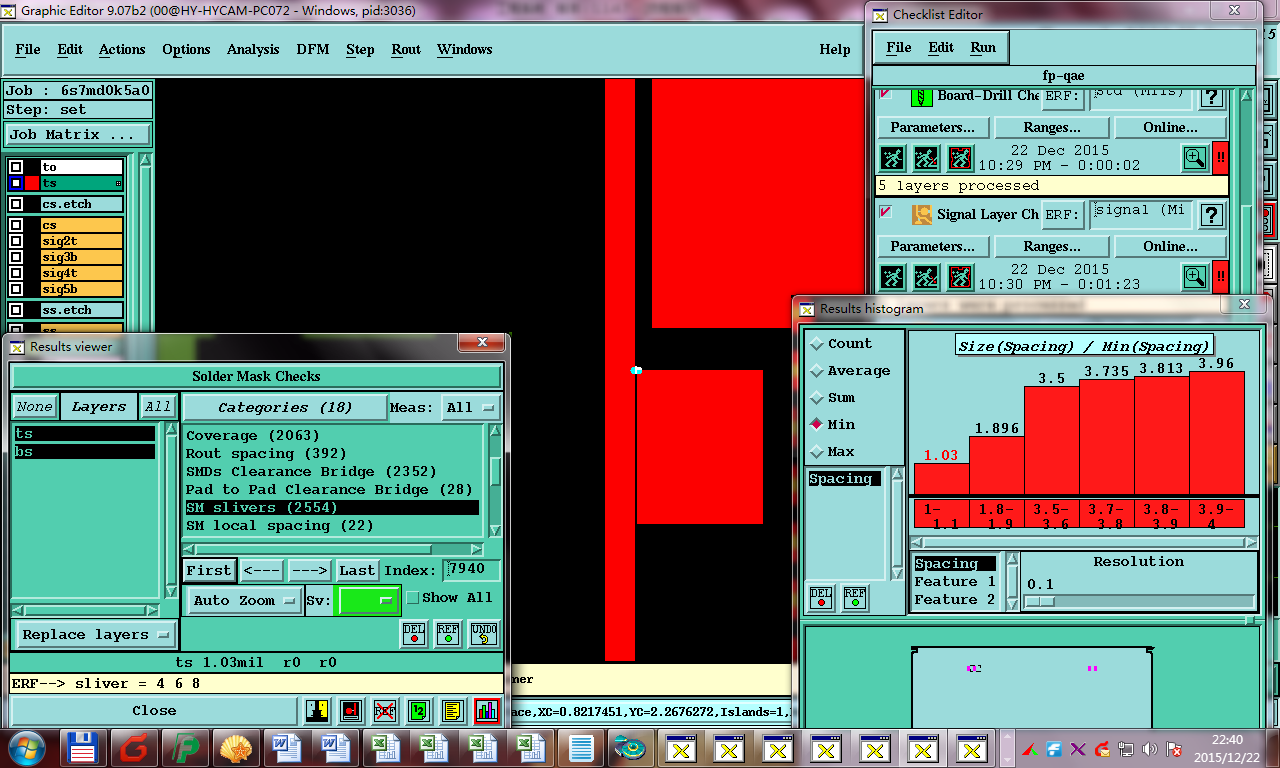The image size is (1280, 768).
Task: Open Categories (18) selector
Action: pyautogui.click(x=285, y=407)
